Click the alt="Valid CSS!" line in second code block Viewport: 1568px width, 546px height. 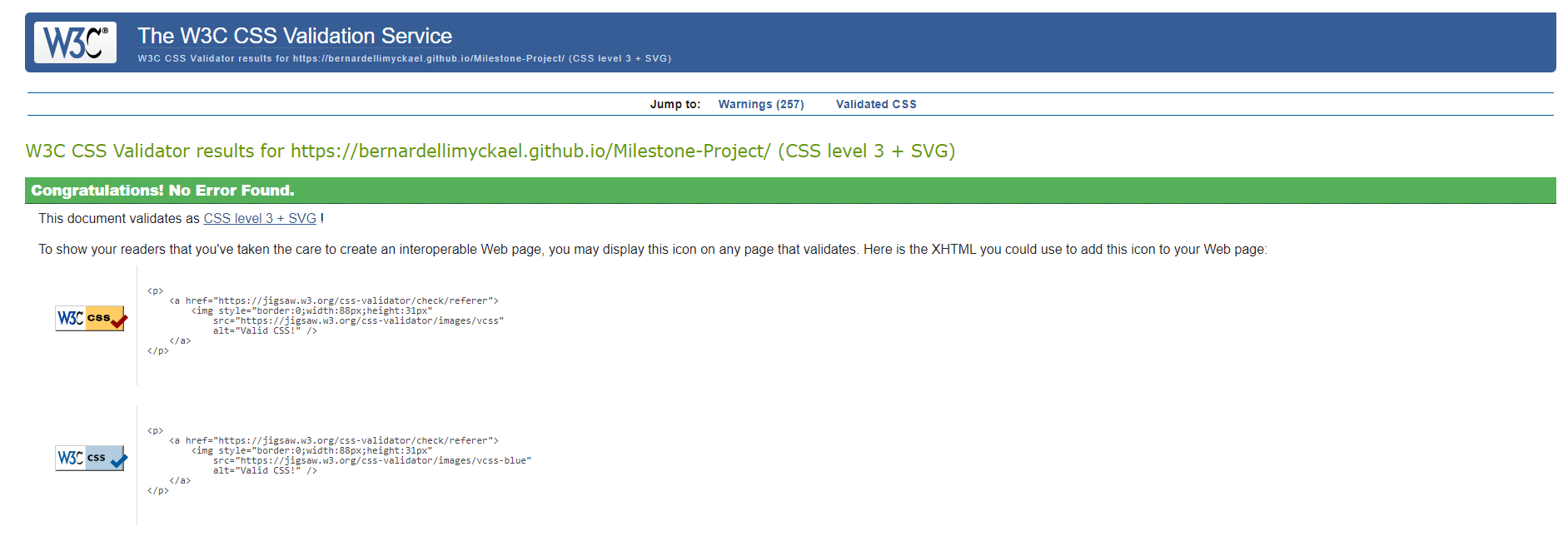(x=265, y=470)
